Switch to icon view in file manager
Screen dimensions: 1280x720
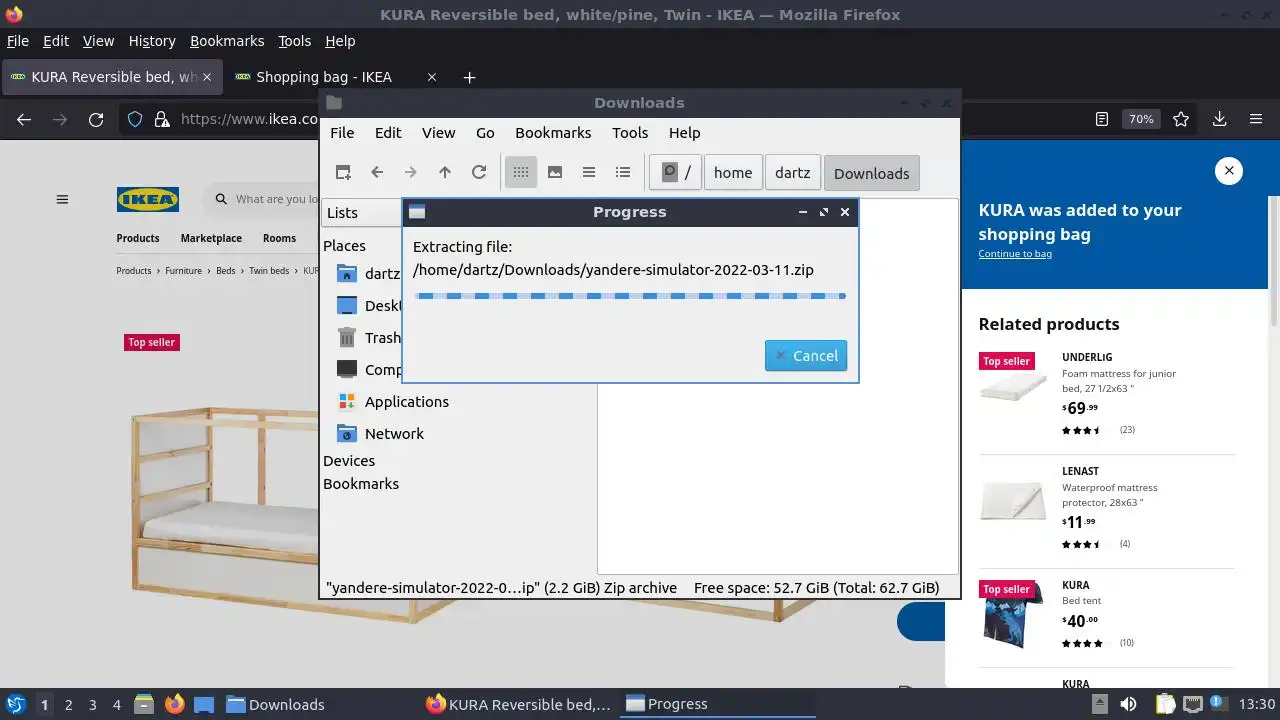[x=521, y=172]
